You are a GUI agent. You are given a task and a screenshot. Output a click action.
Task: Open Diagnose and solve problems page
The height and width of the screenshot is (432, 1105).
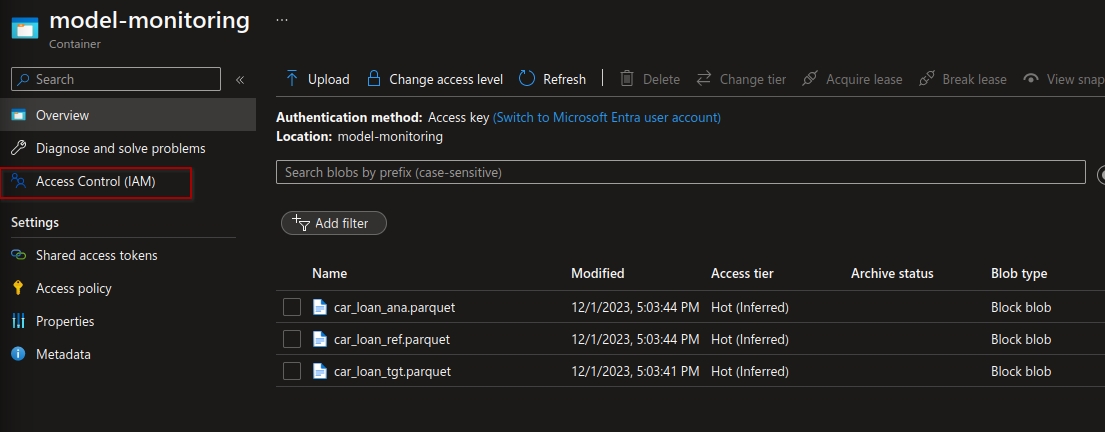click(x=120, y=148)
